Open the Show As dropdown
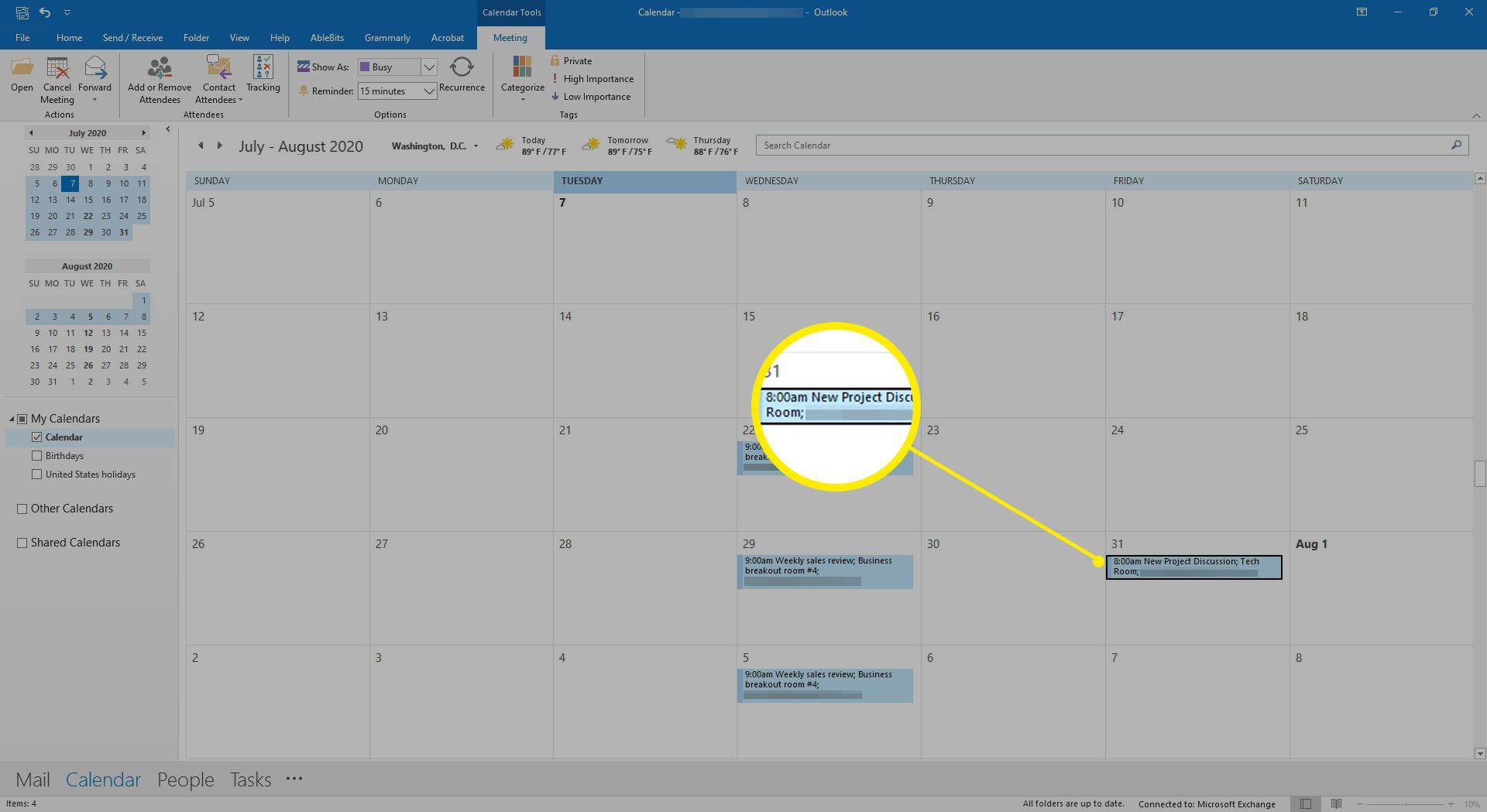 429,67
